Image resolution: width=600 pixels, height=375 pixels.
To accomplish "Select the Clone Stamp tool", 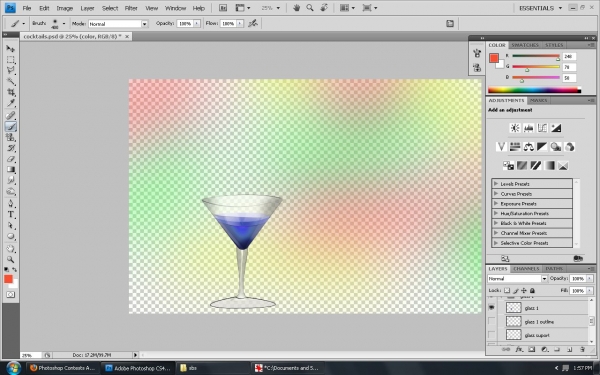I will pos(10,137).
